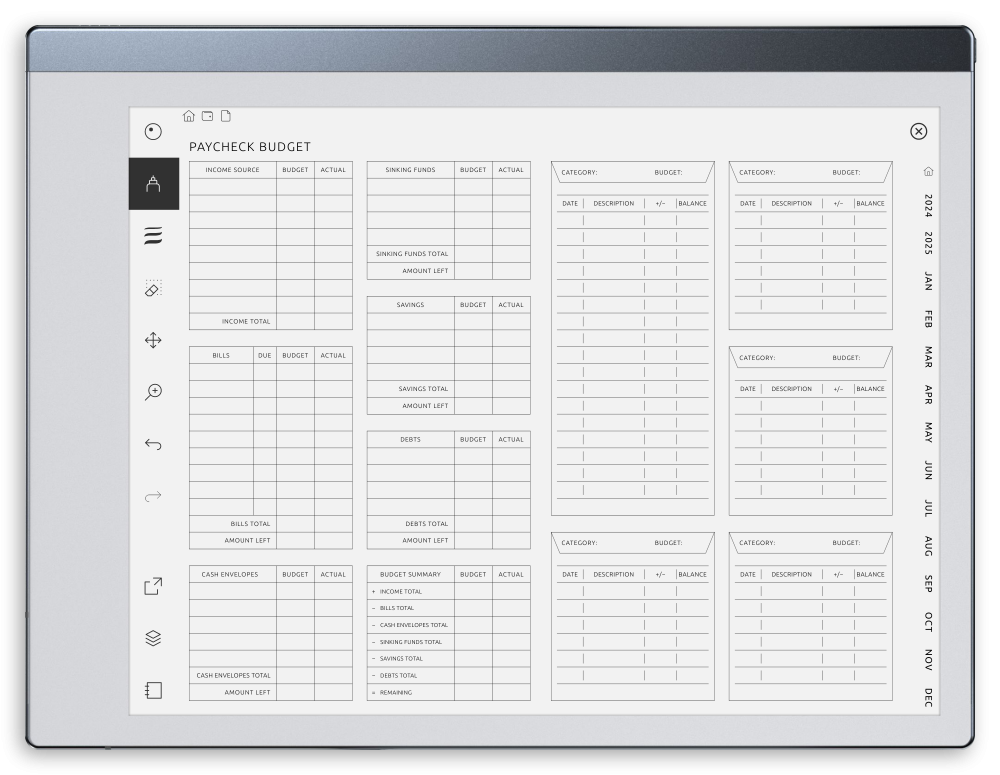Go home using the house icon in toolbar
1000x775 pixels.
(189, 116)
